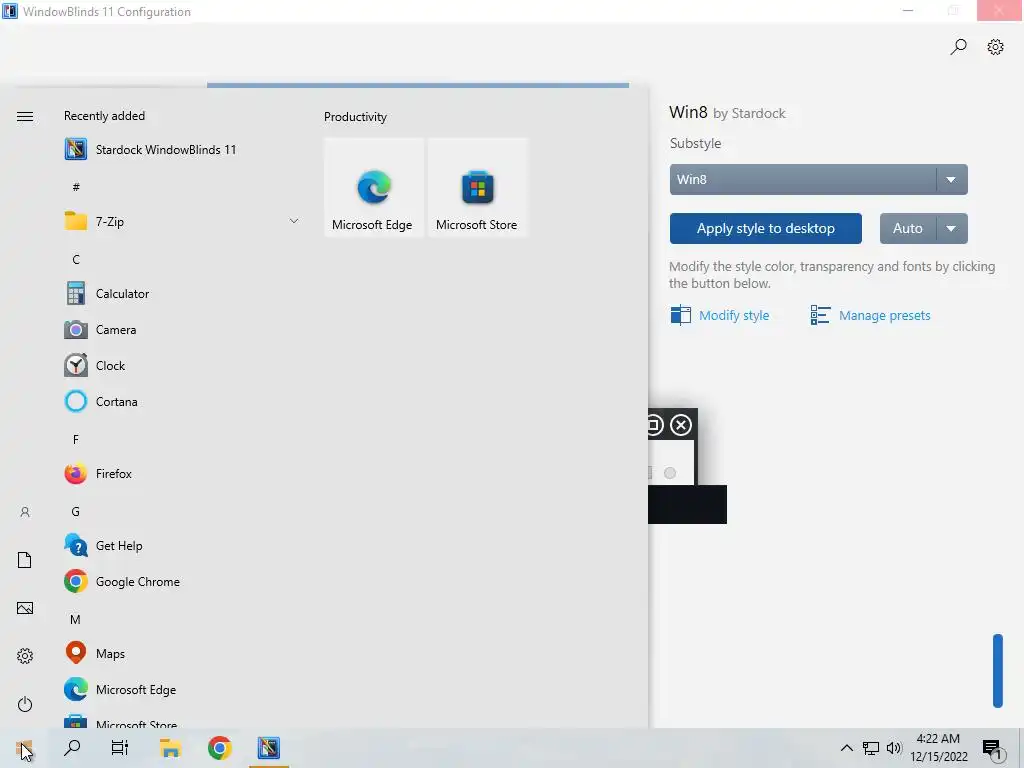The height and width of the screenshot is (768, 1024).
Task: Open the network icon in system tray
Action: pyautogui.click(x=871, y=748)
